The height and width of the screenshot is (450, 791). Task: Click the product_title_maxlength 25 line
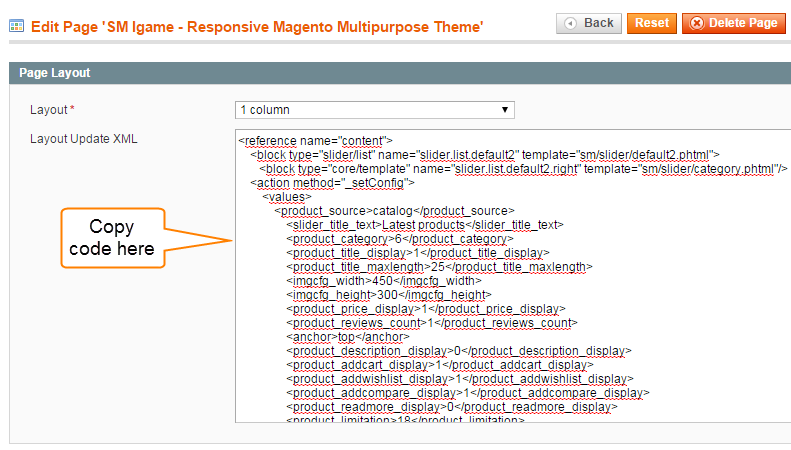439,267
